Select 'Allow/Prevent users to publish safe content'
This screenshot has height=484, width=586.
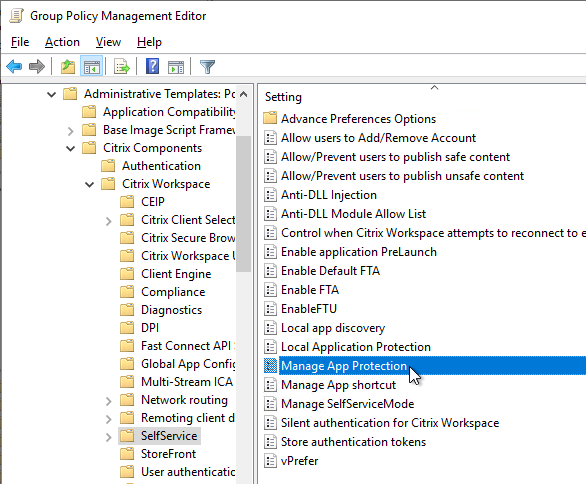point(395,157)
